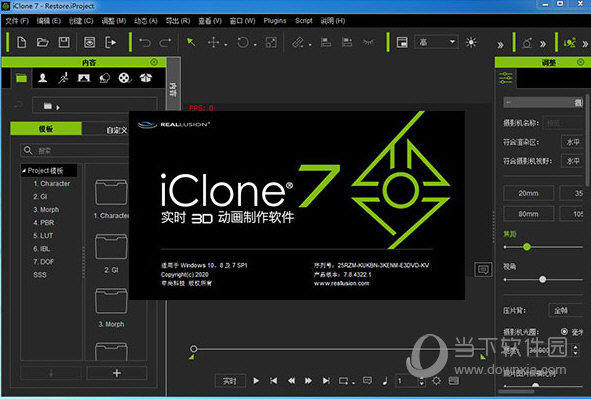
Task: Create a new project with the blank page icon
Action: tap(21, 42)
